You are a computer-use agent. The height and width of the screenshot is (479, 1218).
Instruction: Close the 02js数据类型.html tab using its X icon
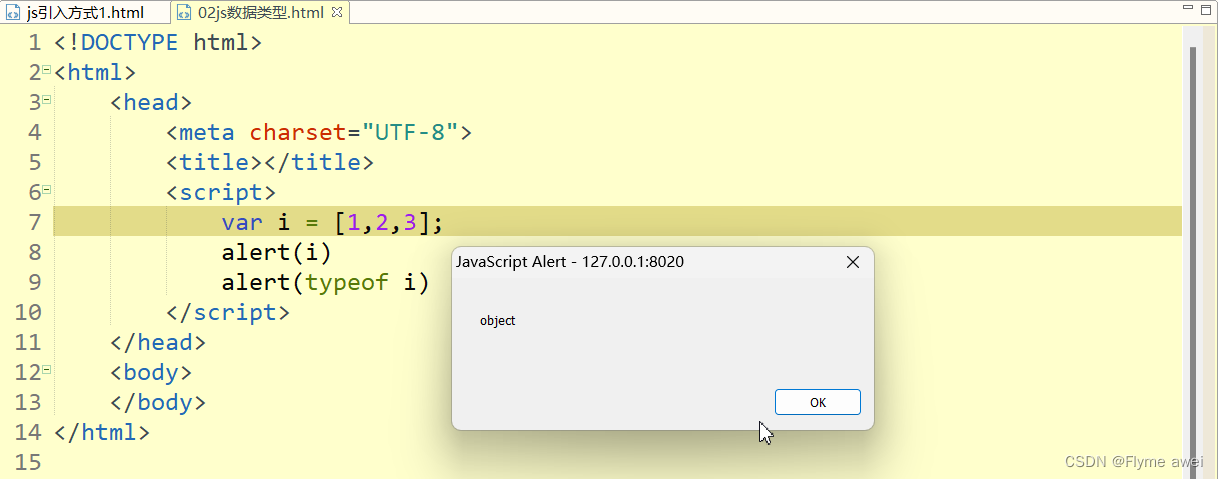337,13
